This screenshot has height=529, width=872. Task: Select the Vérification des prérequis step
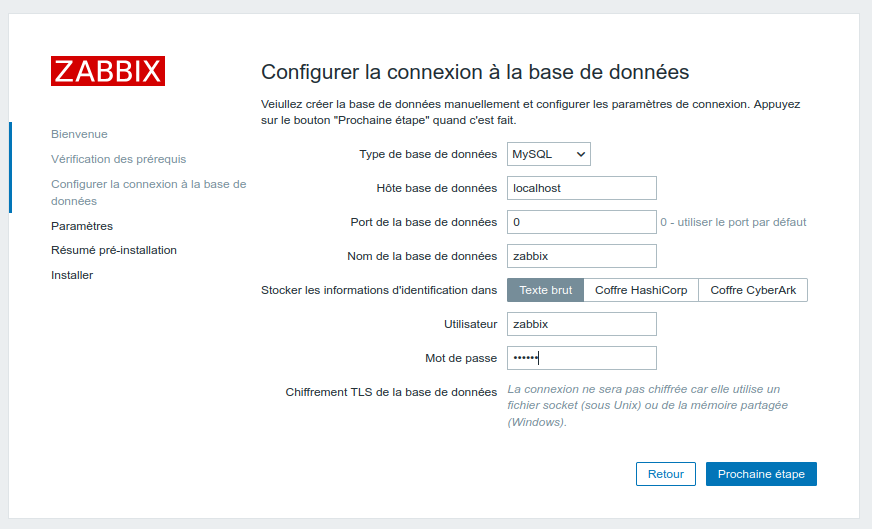[x=118, y=159]
